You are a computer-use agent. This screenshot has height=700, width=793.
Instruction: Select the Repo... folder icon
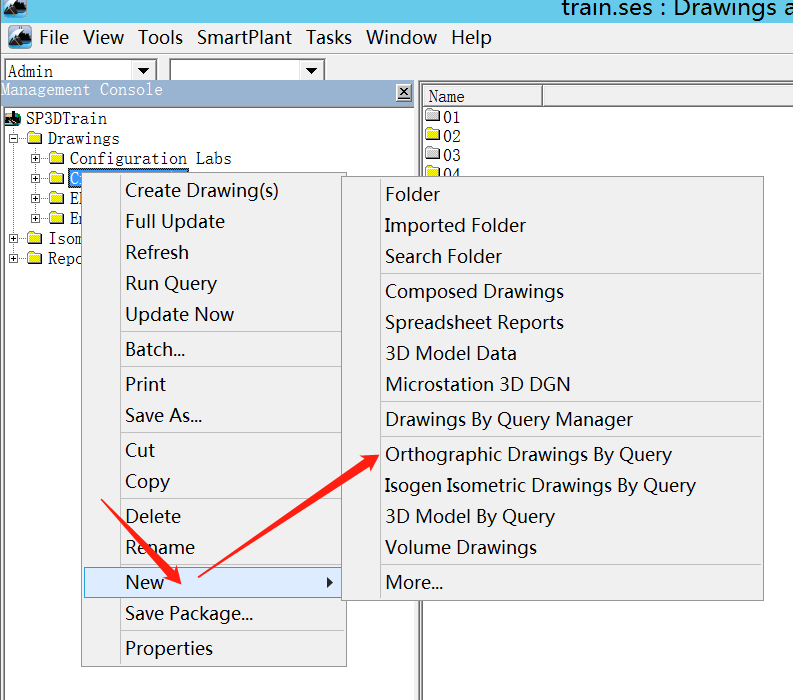tap(34, 258)
